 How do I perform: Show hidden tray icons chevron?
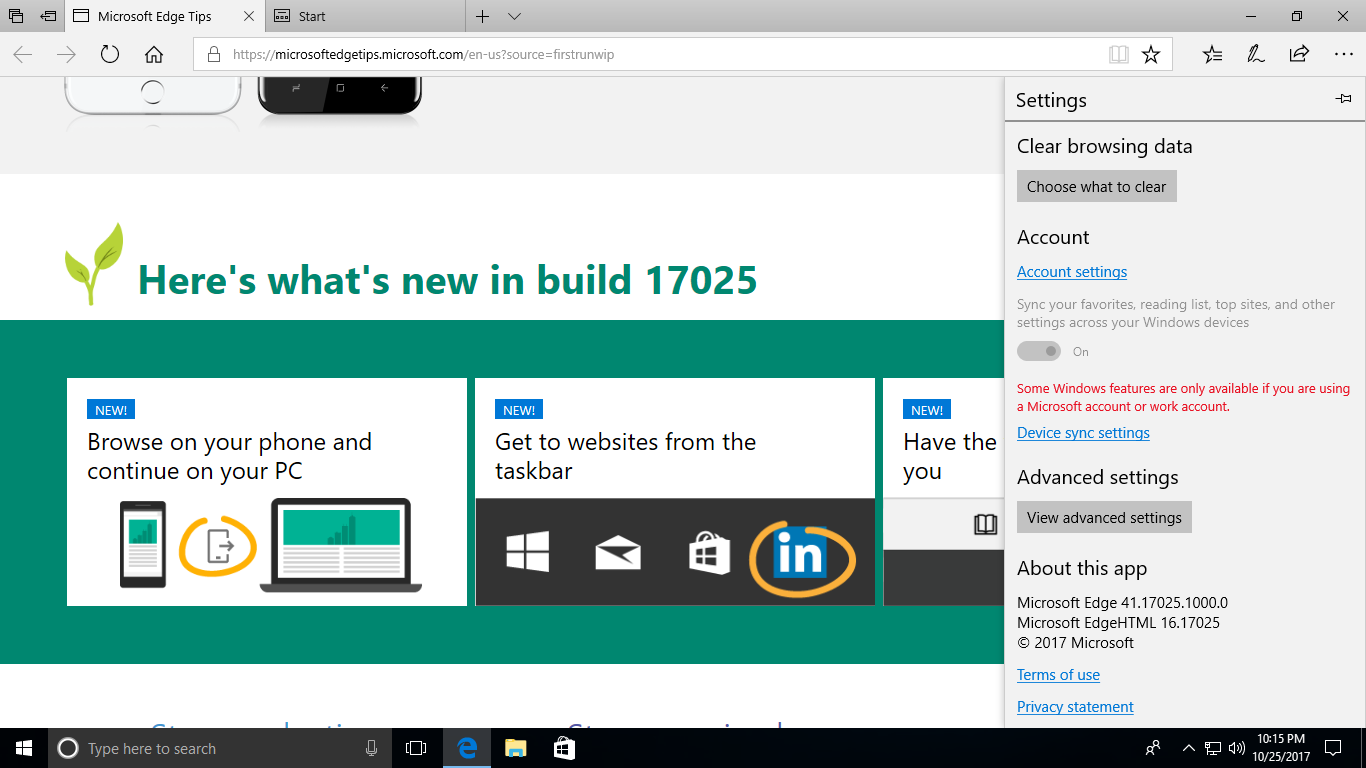click(x=1189, y=748)
